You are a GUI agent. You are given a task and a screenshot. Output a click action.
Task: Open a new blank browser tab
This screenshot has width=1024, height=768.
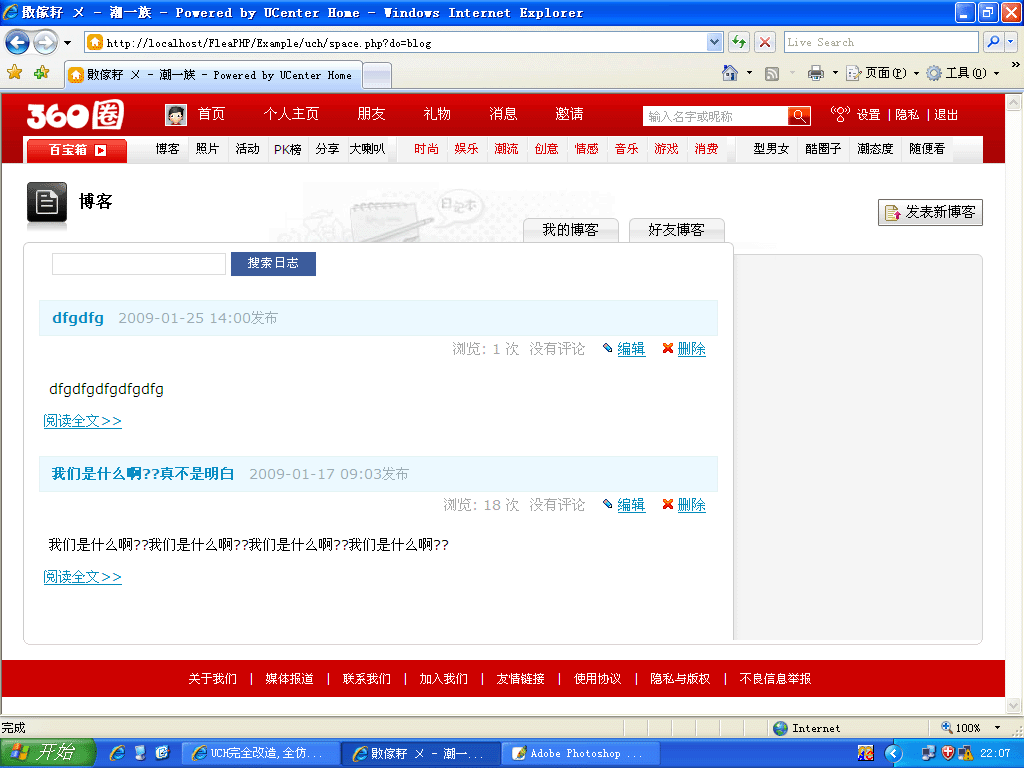click(x=377, y=75)
